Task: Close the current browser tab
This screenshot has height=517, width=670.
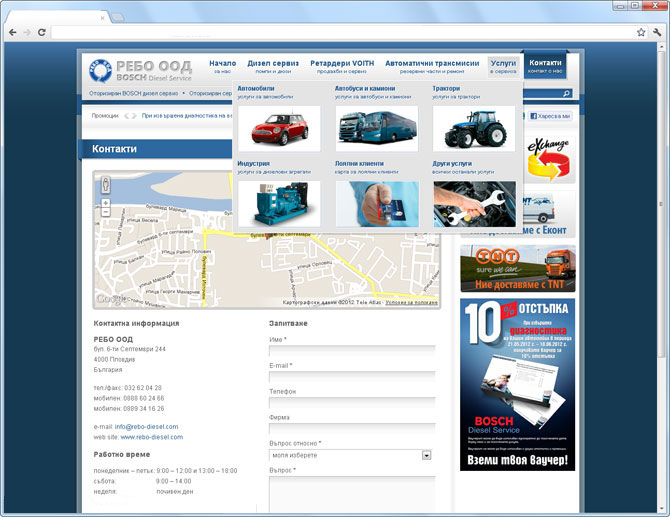Action: [x=103, y=18]
